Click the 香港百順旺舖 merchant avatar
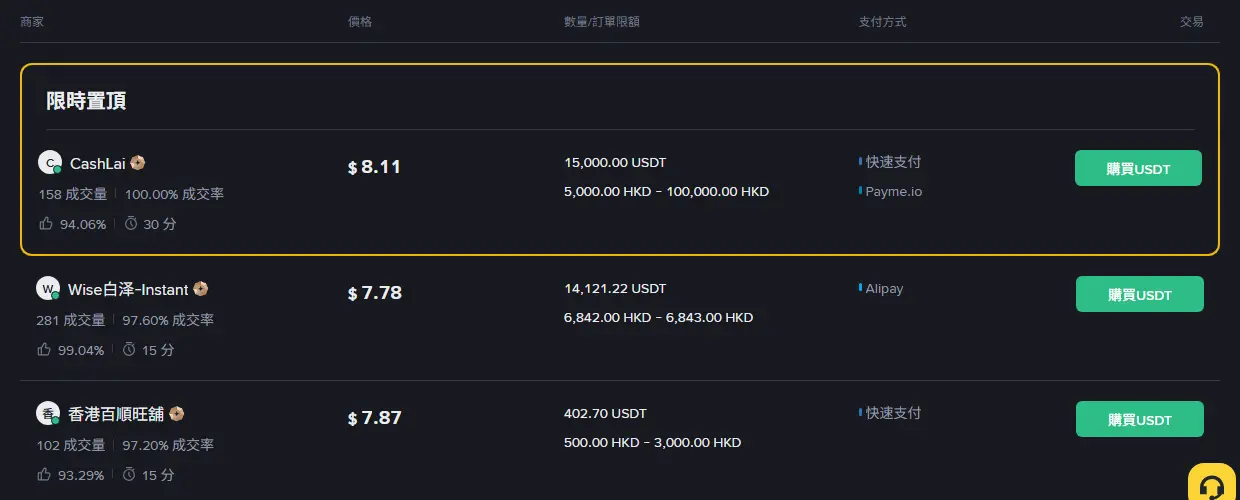The width and height of the screenshot is (1240, 500). 48,413
